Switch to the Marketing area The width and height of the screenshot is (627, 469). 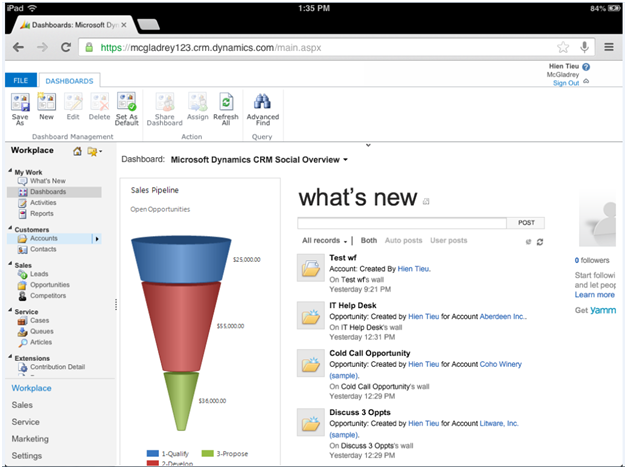point(30,439)
